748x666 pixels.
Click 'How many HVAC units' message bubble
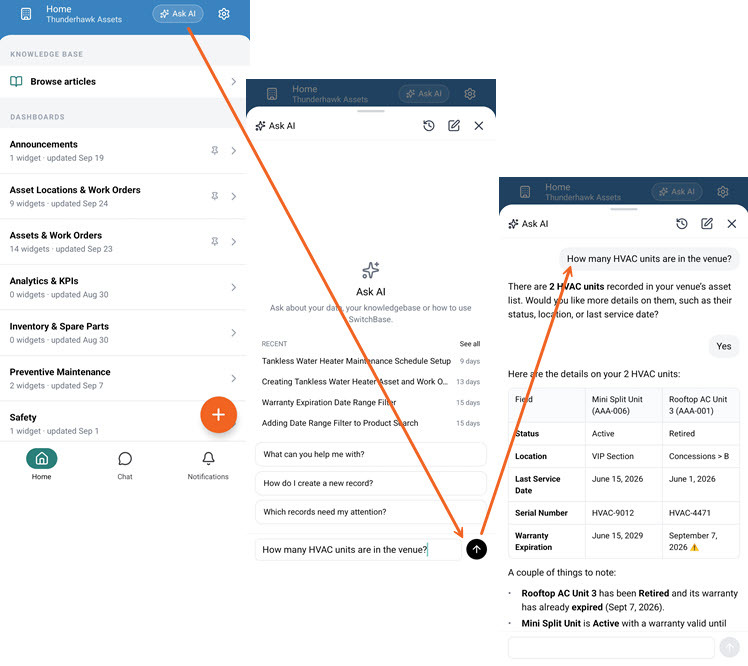click(649, 259)
